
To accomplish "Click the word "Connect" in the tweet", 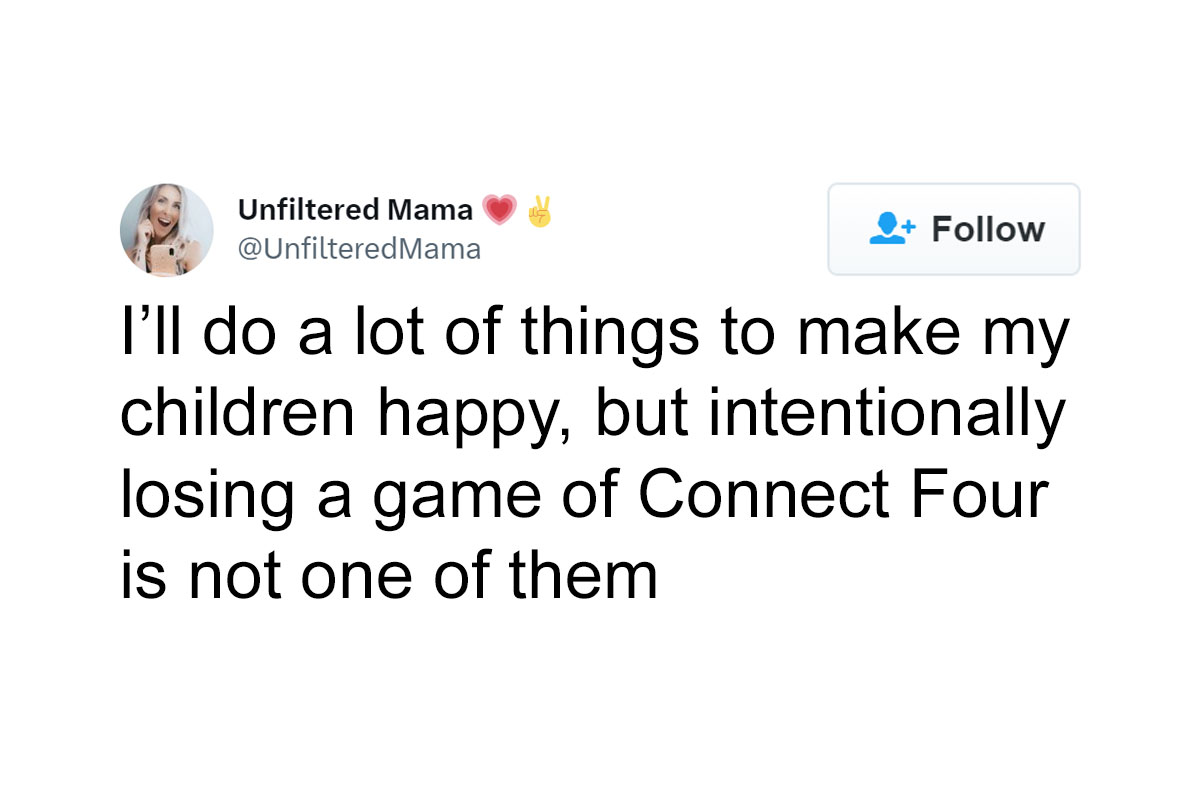I will 756,496.
